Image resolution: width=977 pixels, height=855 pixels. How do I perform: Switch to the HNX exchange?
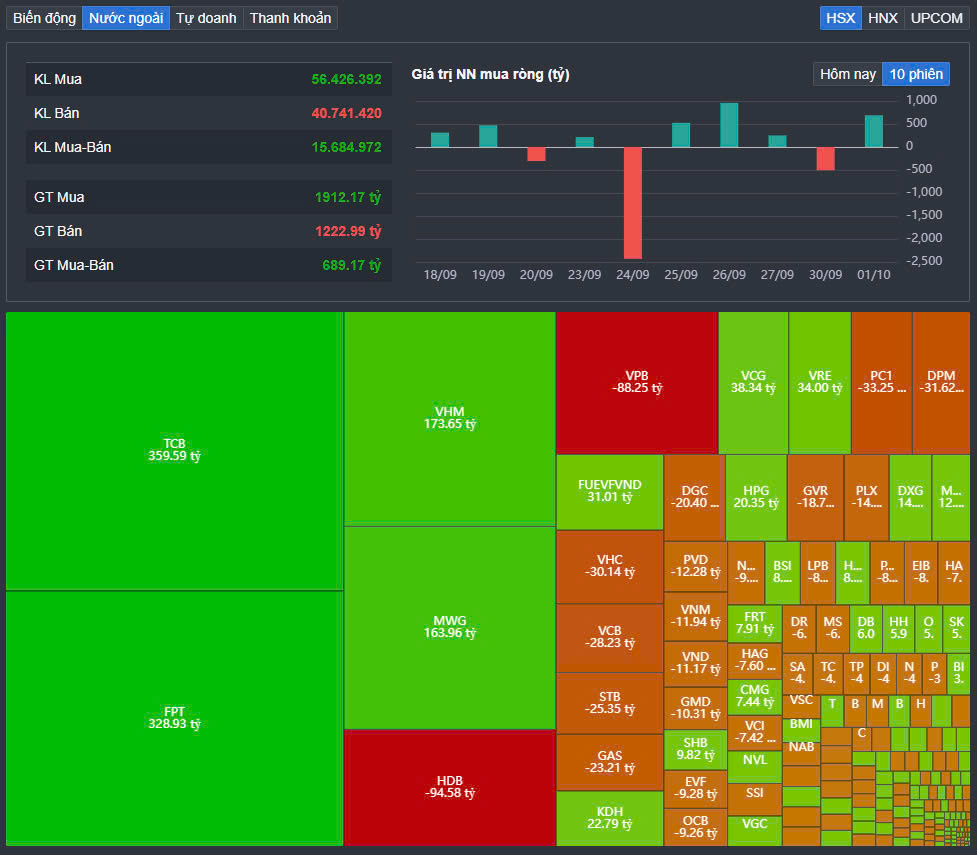coord(883,18)
